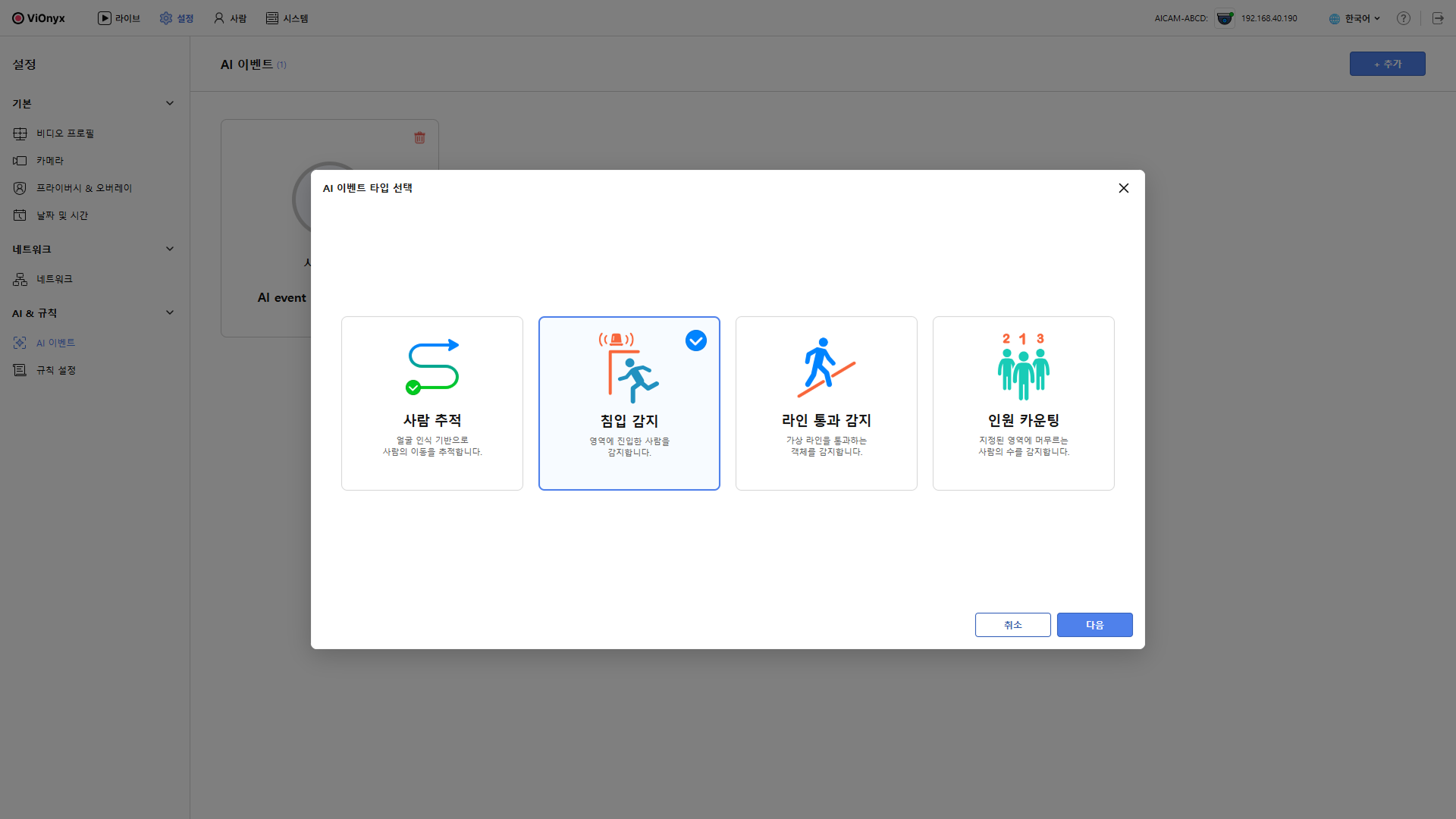Switch to the 시스템 top menu

tap(287, 18)
